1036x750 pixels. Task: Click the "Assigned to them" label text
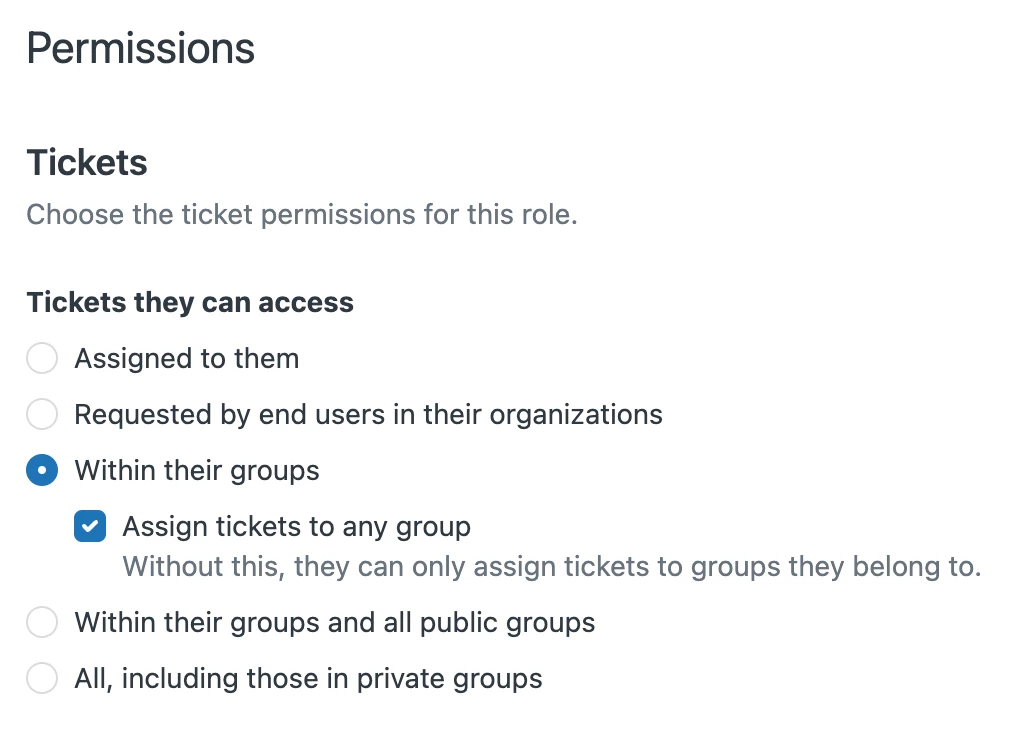pyautogui.click(x=187, y=359)
